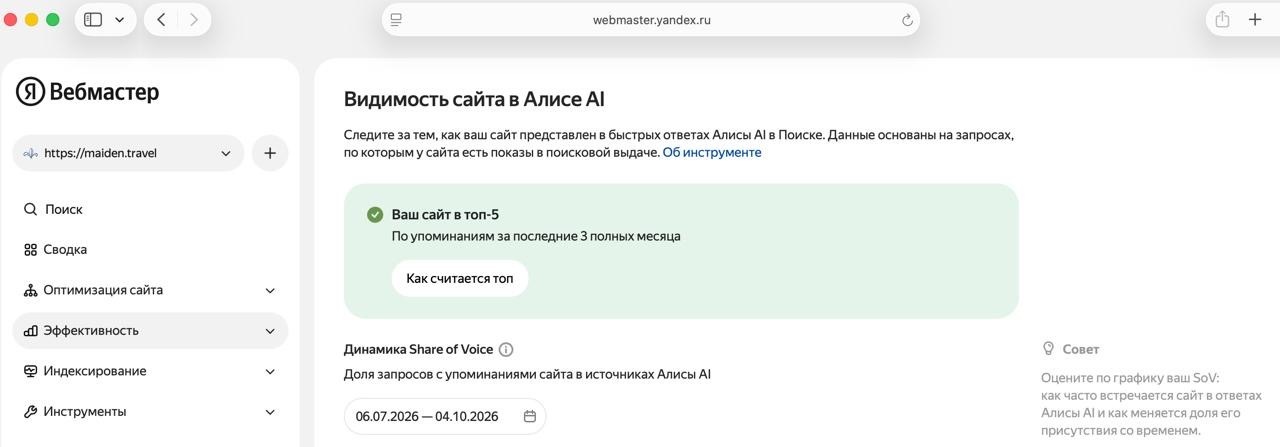Expand the Оптимизация сайта chevron
This screenshot has width=1280, height=447.
point(270,290)
